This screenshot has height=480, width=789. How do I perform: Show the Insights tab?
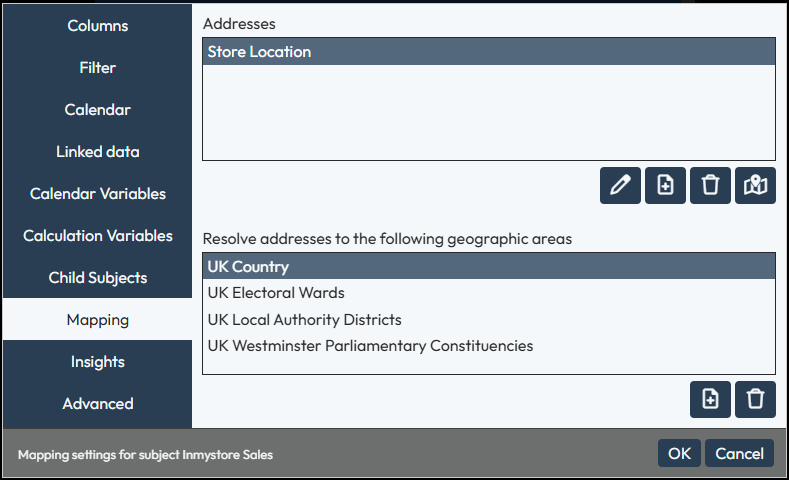(x=98, y=362)
